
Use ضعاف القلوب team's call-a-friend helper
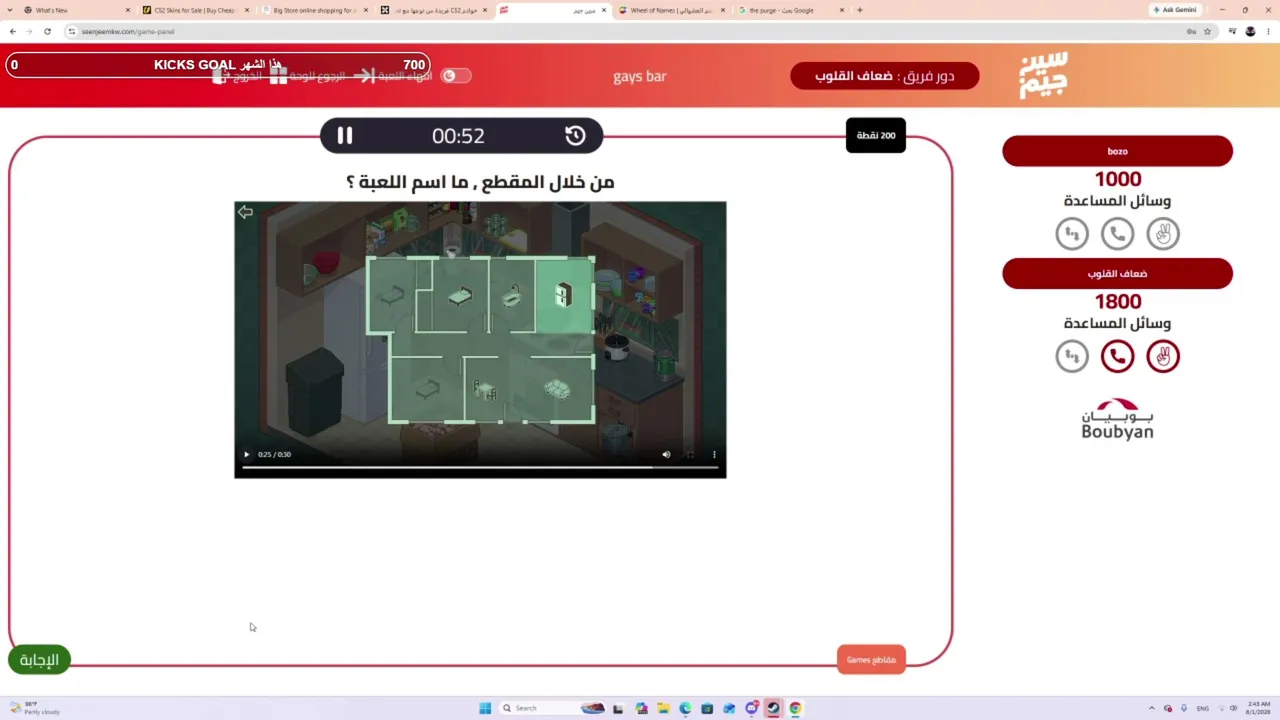tap(1117, 356)
